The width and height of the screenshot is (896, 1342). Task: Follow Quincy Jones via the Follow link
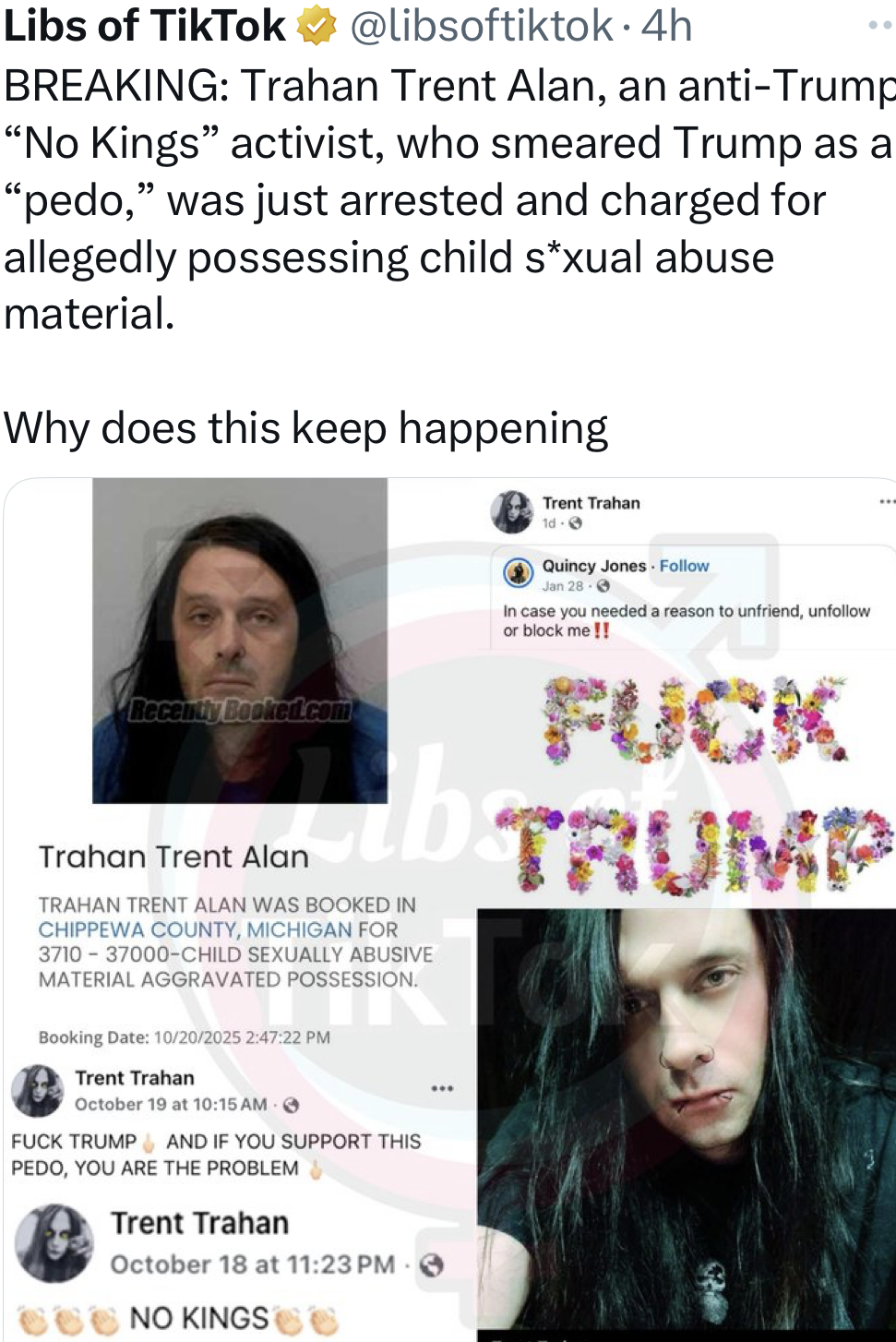(684, 566)
